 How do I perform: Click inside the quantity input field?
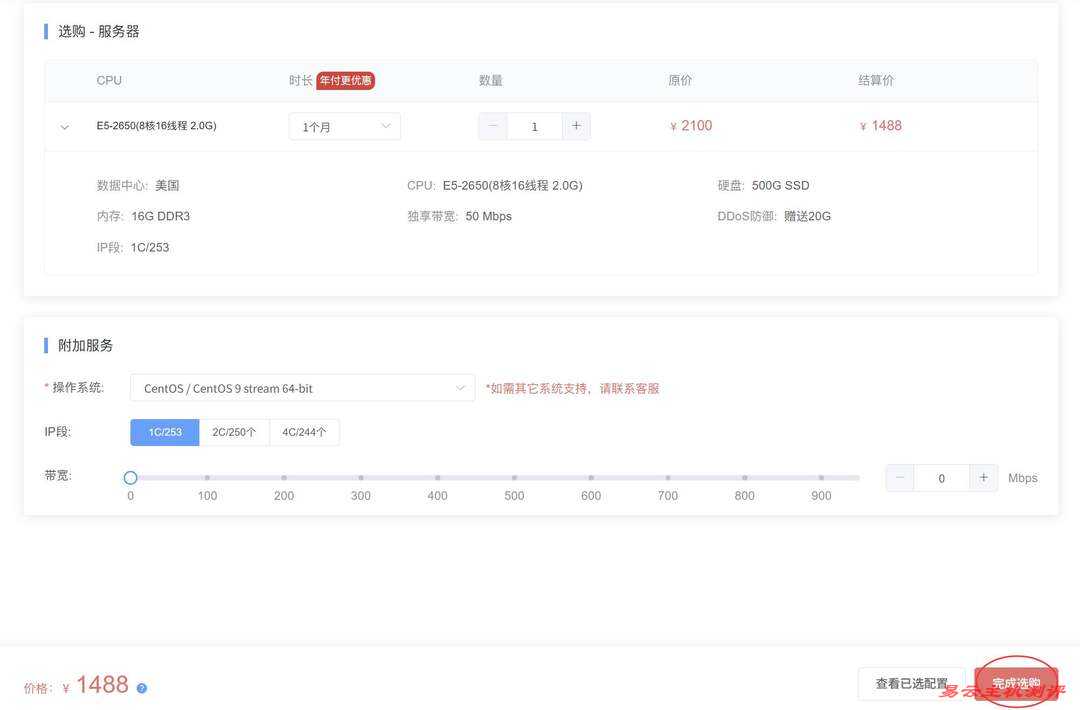click(x=534, y=126)
